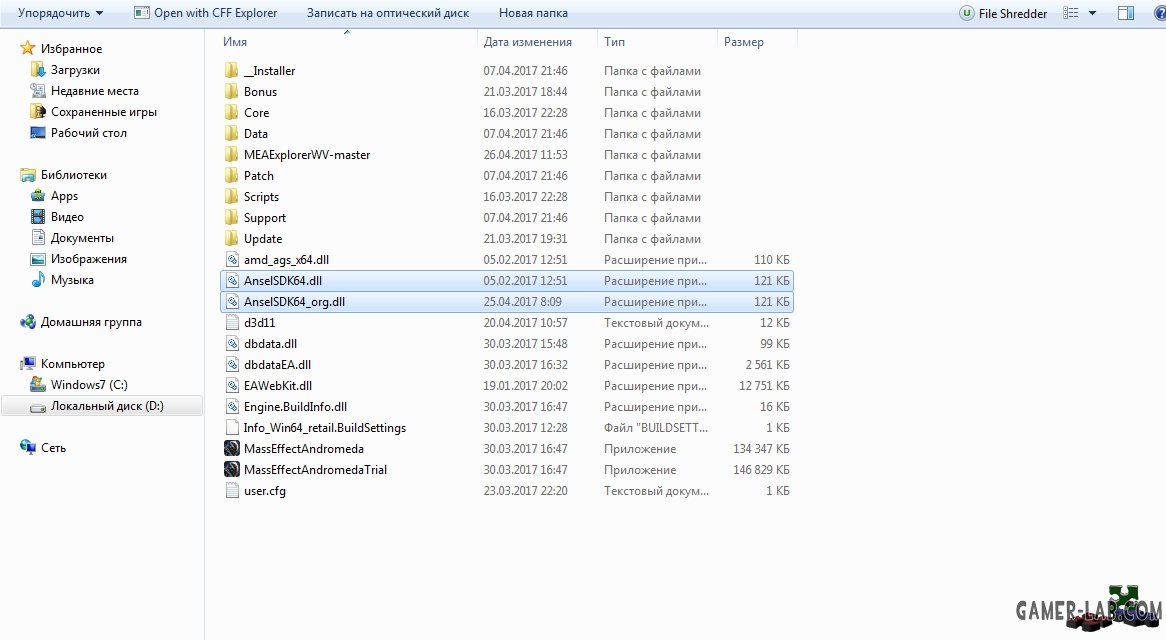The height and width of the screenshot is (640, 1166).
Task: Select AnselSDK64_org.dll file icon
Action: coord(232,302)
